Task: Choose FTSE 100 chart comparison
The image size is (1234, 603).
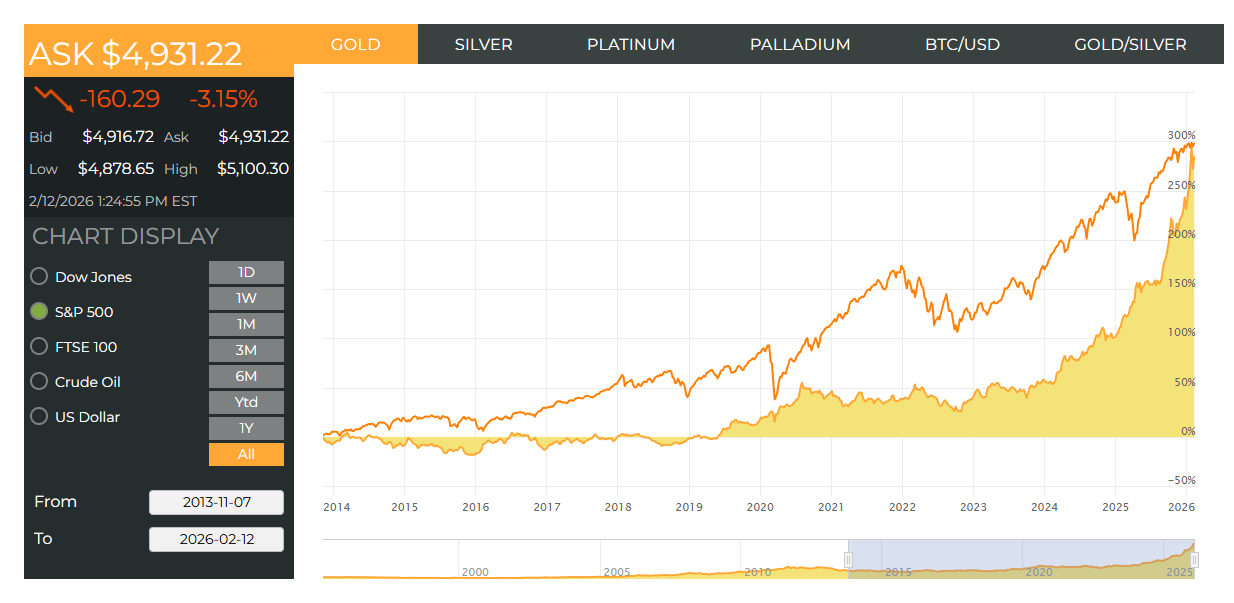Action: point(39,347)
